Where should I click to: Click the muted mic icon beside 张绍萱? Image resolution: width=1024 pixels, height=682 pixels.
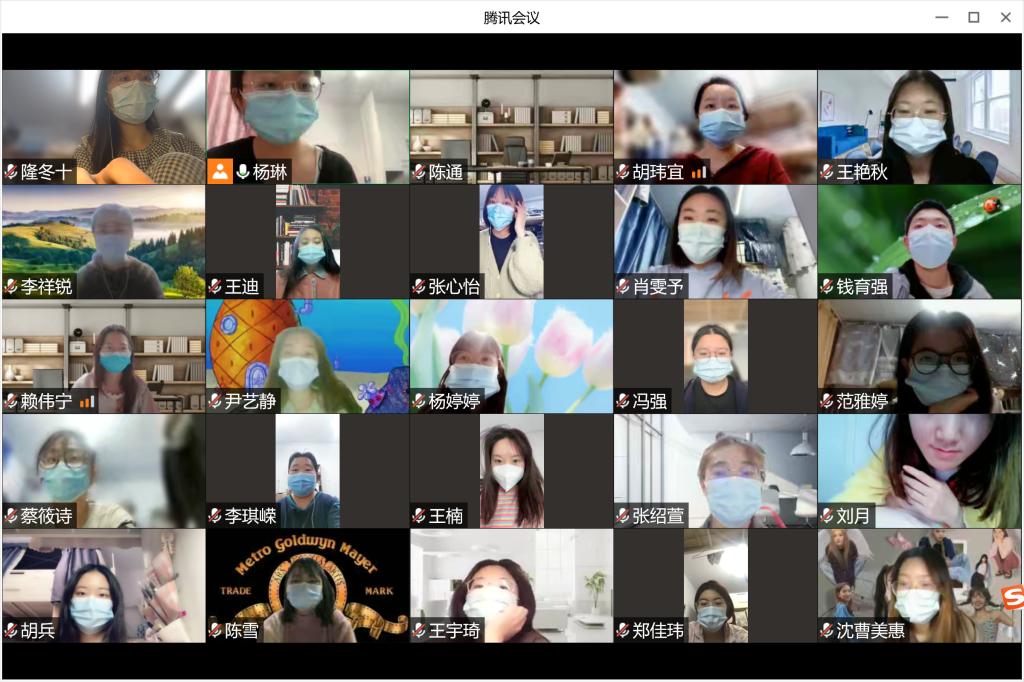623,517
